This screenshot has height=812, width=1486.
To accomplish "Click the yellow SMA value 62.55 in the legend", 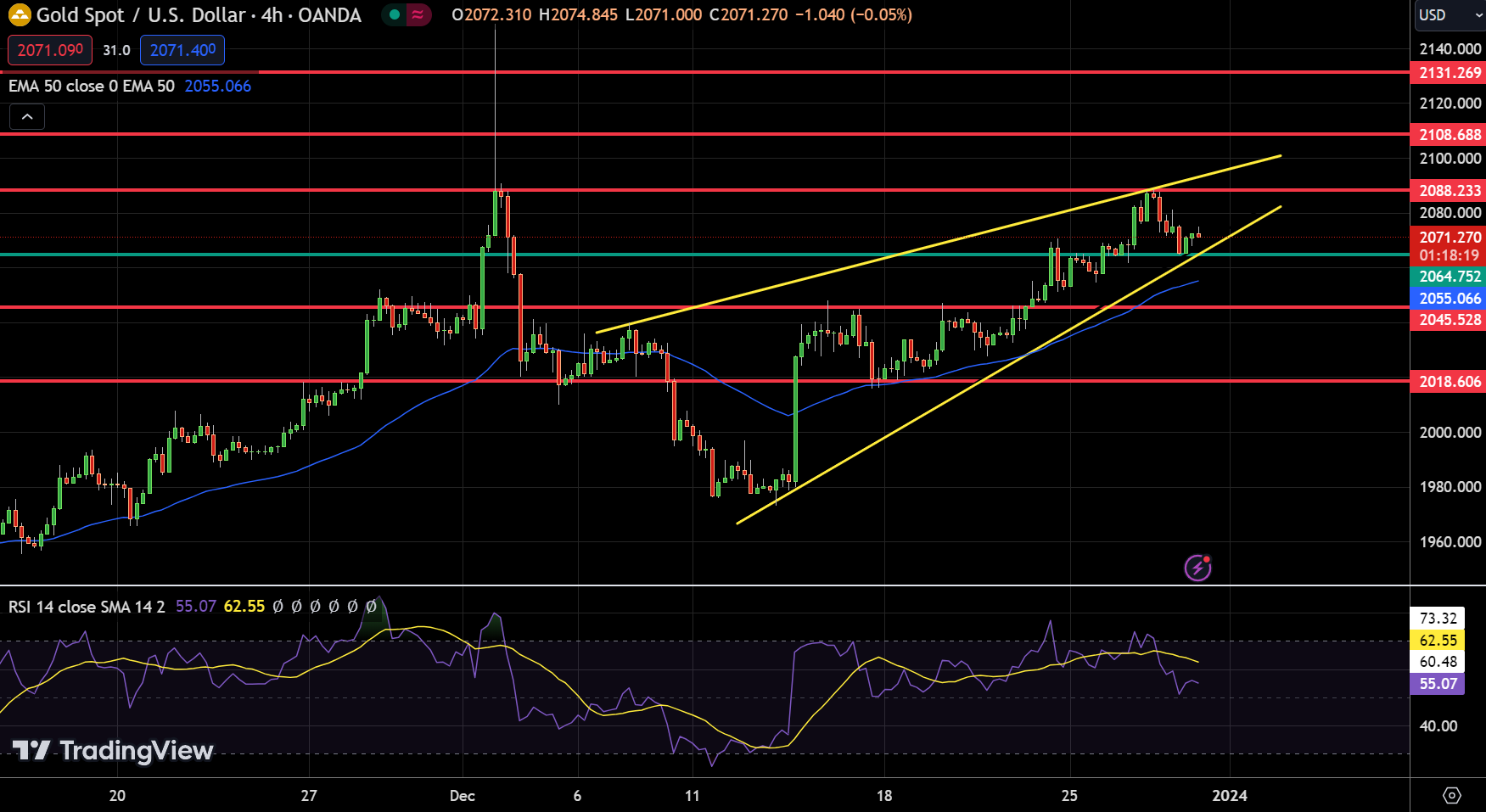I will tap(244, 607).
